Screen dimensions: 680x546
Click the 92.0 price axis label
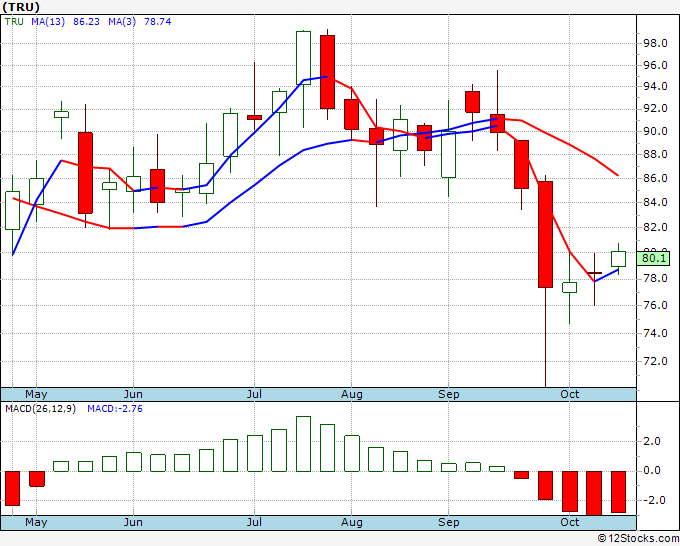pyautogui.click(x=655, y=108)
